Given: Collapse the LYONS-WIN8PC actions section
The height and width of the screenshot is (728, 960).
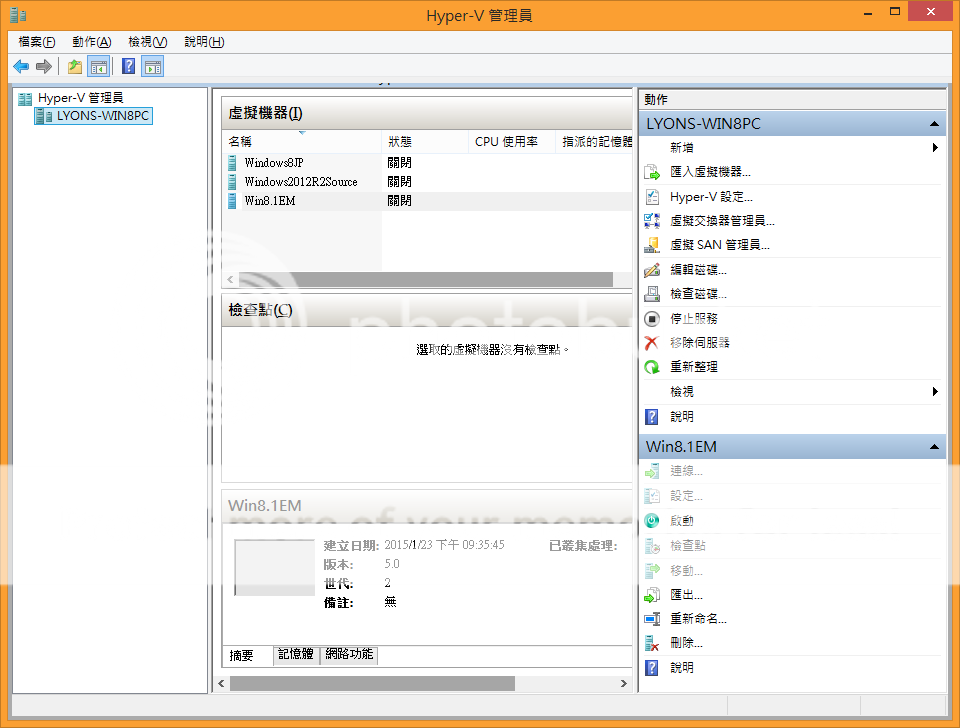Looking at the screenshot, I should pyautogui.click(x=934, y=125).
